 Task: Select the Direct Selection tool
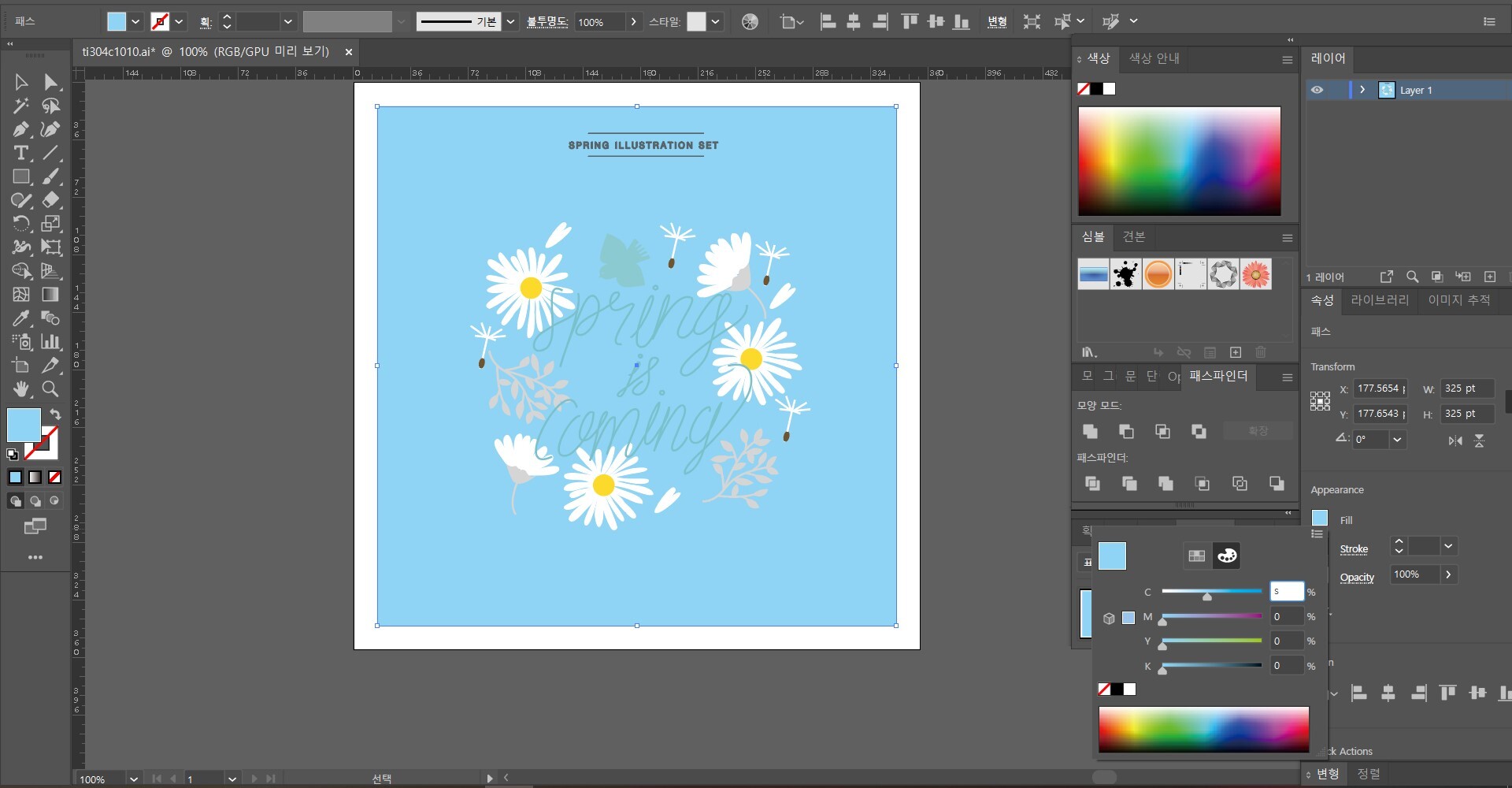click(x=50, y=82)
